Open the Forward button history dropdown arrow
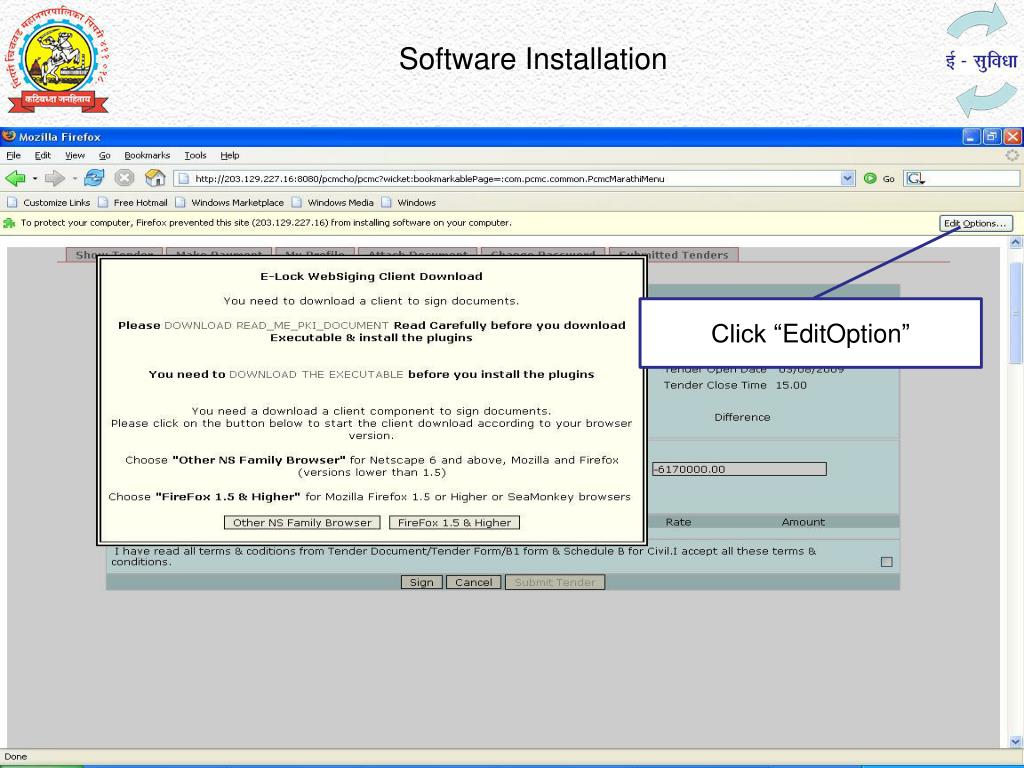 click(74, 178)
